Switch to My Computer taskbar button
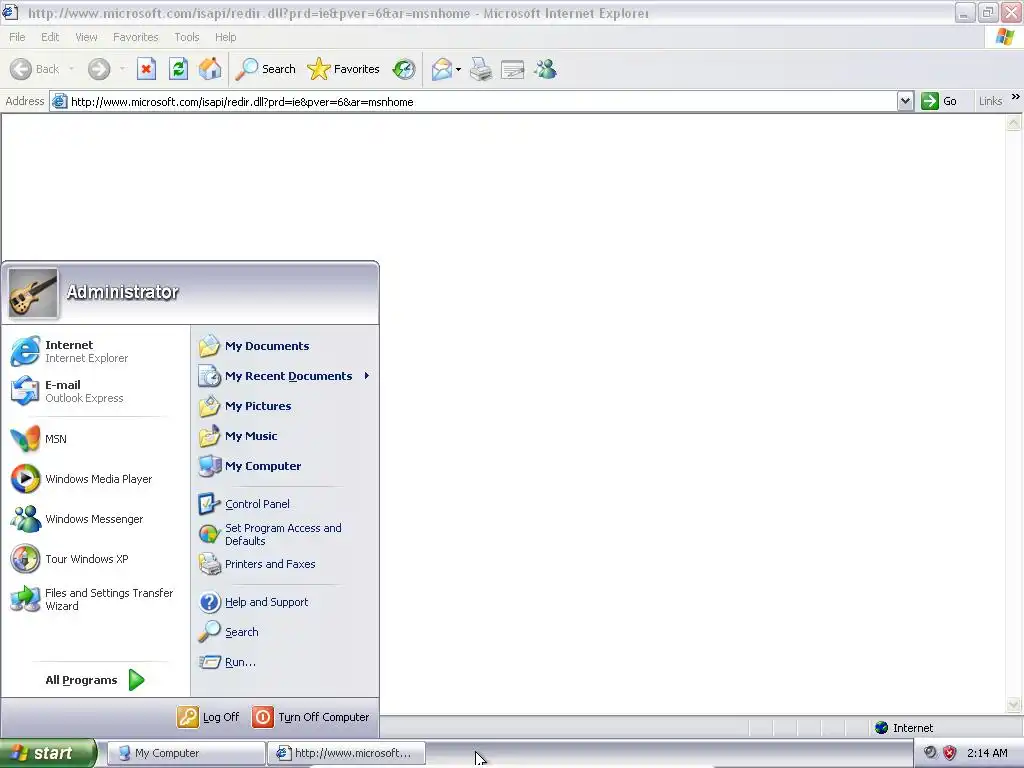 (185, 753)
